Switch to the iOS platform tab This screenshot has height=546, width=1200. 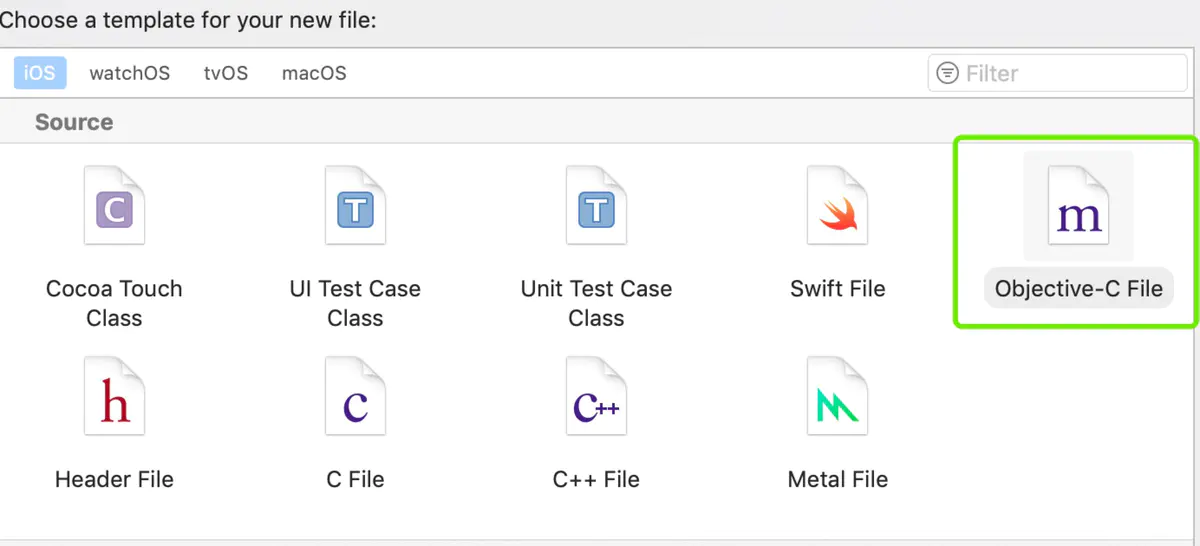[x=40, y=73]
